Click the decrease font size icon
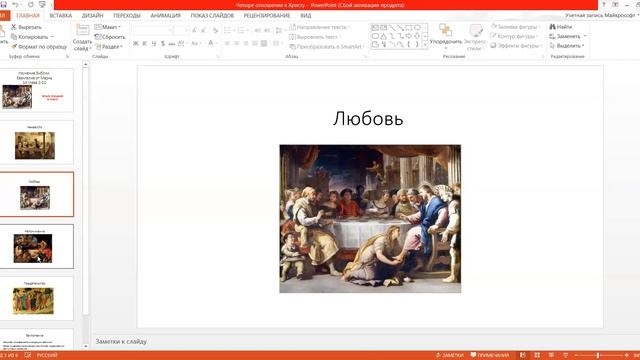 (203, 30)
